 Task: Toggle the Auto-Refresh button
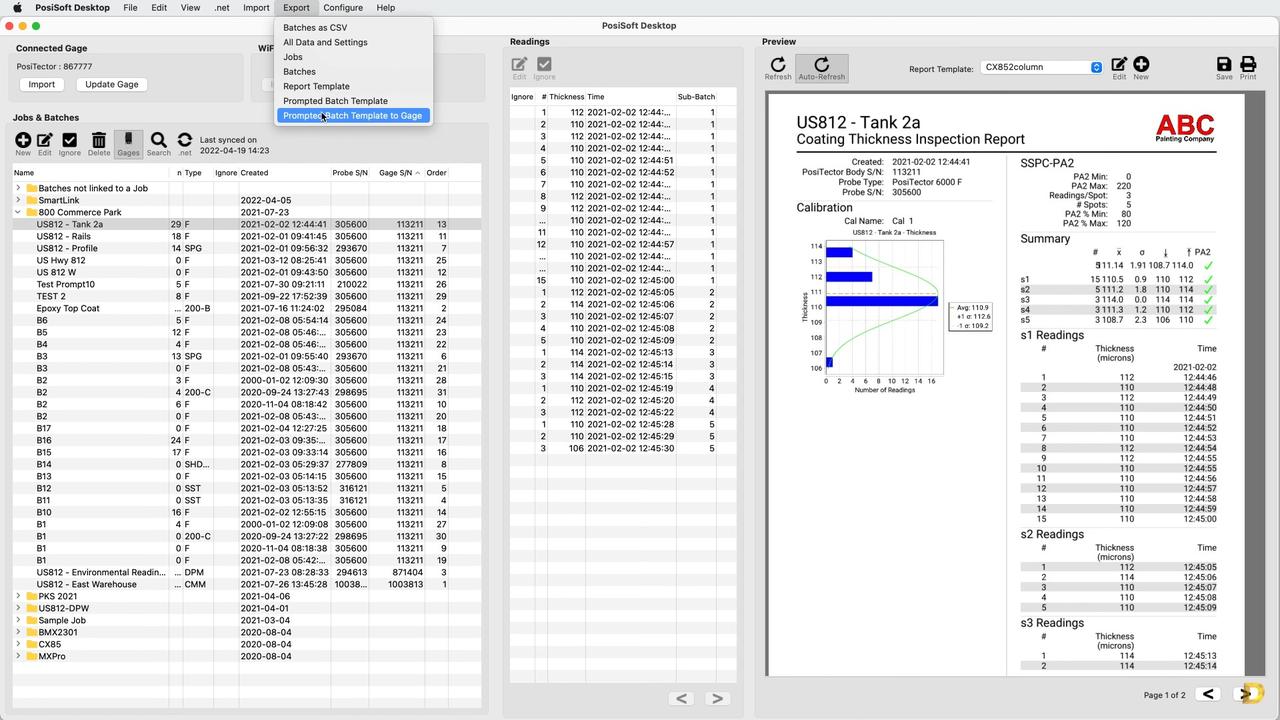pyautogui.click(x=821, y=68)
